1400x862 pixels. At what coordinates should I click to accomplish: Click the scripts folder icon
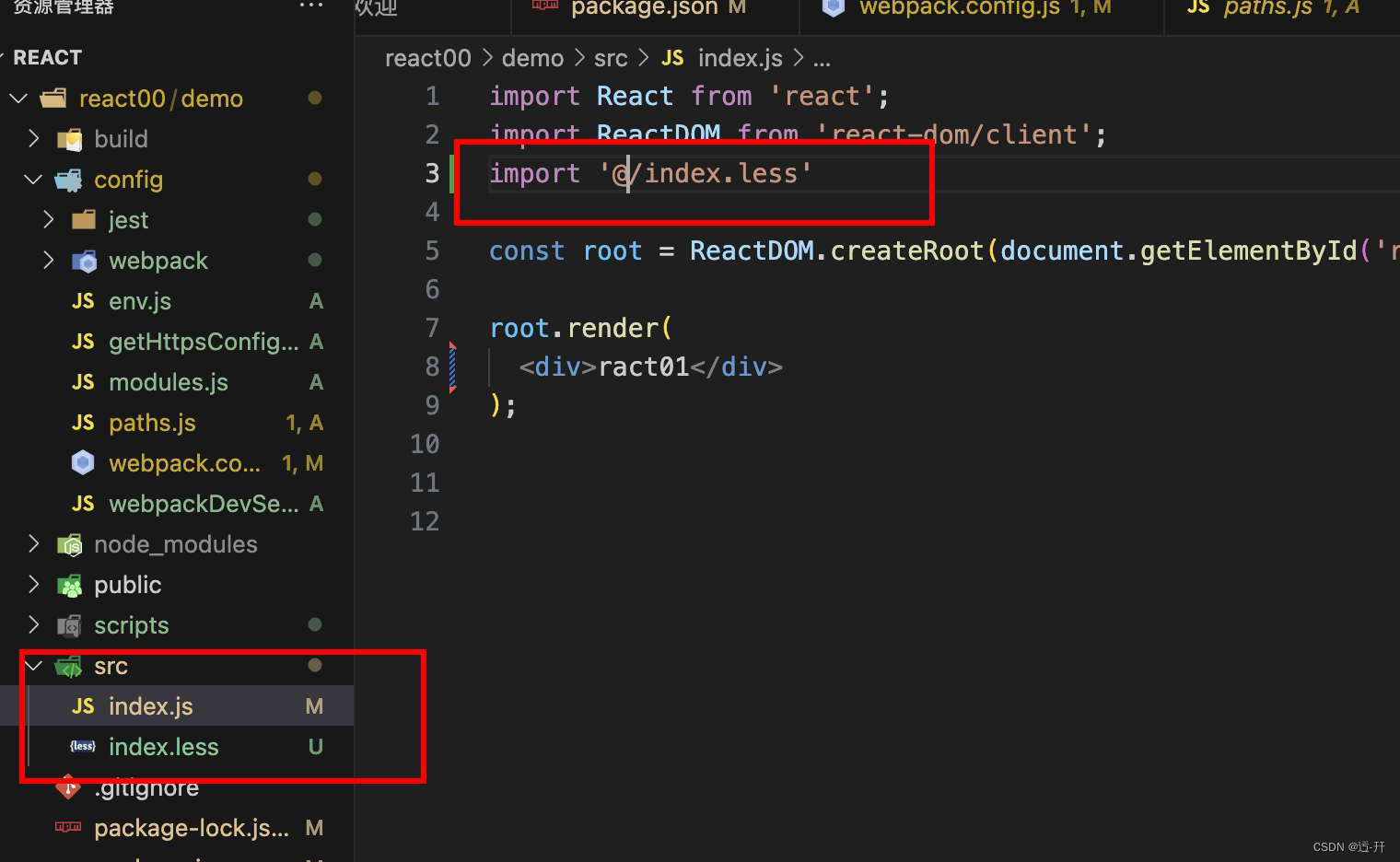click(x=70, y=625)
